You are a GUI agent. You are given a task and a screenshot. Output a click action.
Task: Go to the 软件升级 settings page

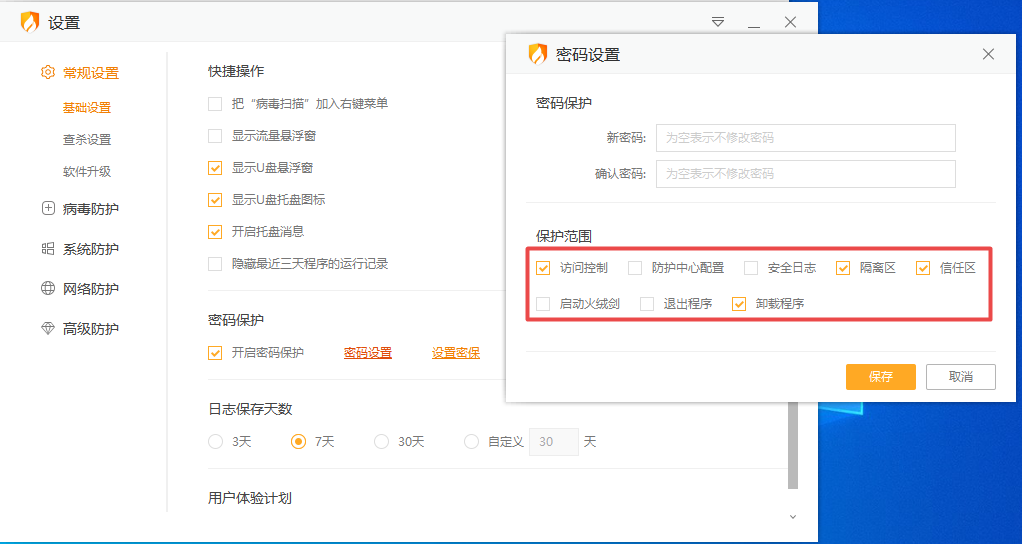pos(87,172)
